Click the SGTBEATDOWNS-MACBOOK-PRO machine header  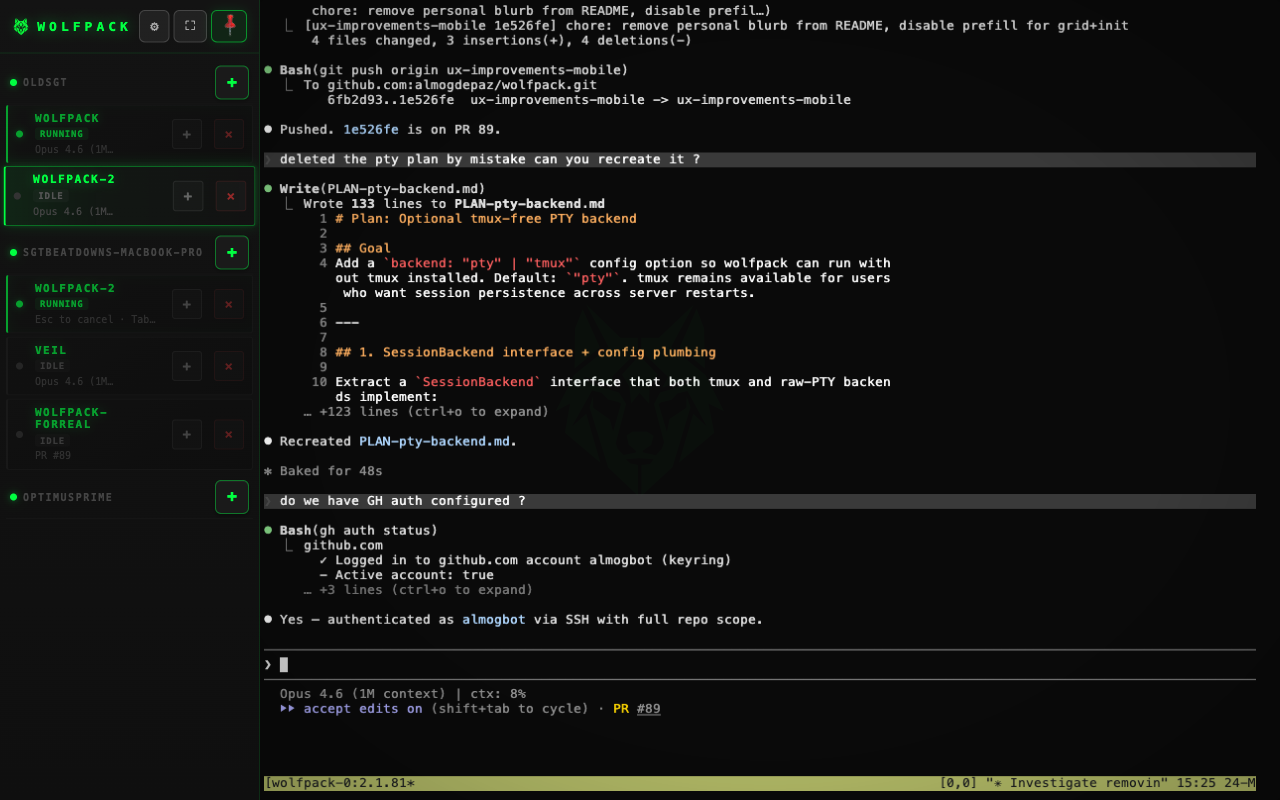click(x=113, y=252)
